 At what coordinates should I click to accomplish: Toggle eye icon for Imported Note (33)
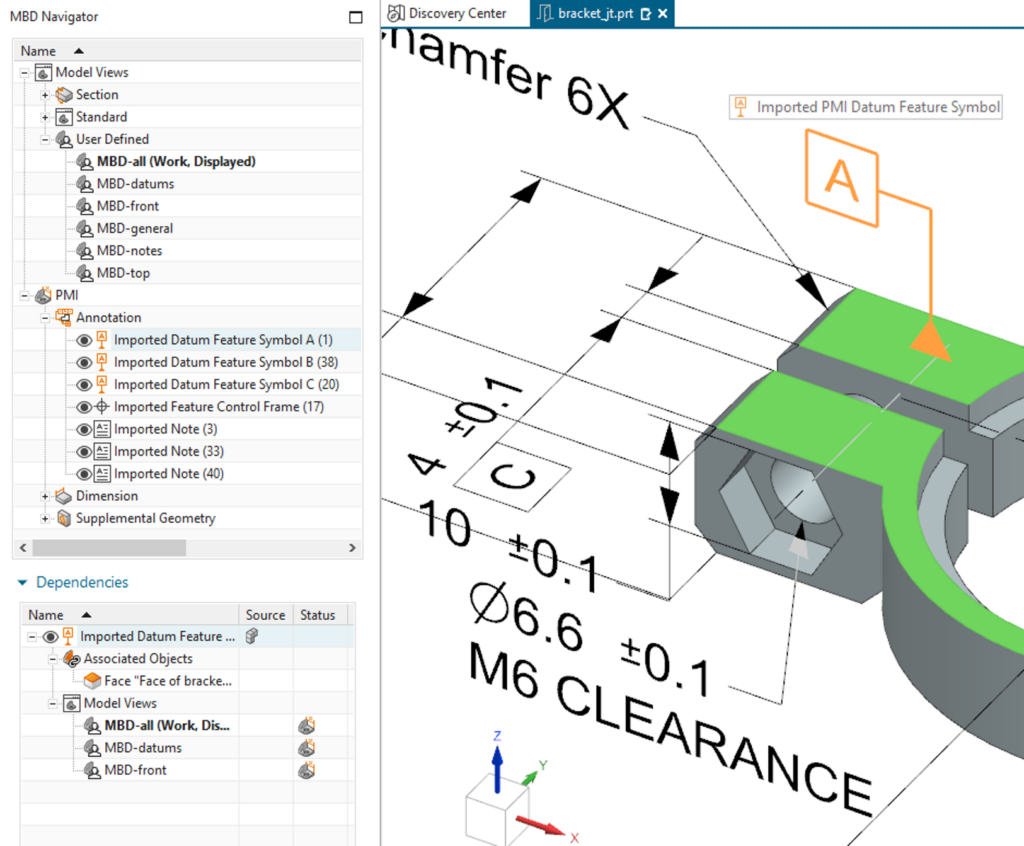pos(85,452)
